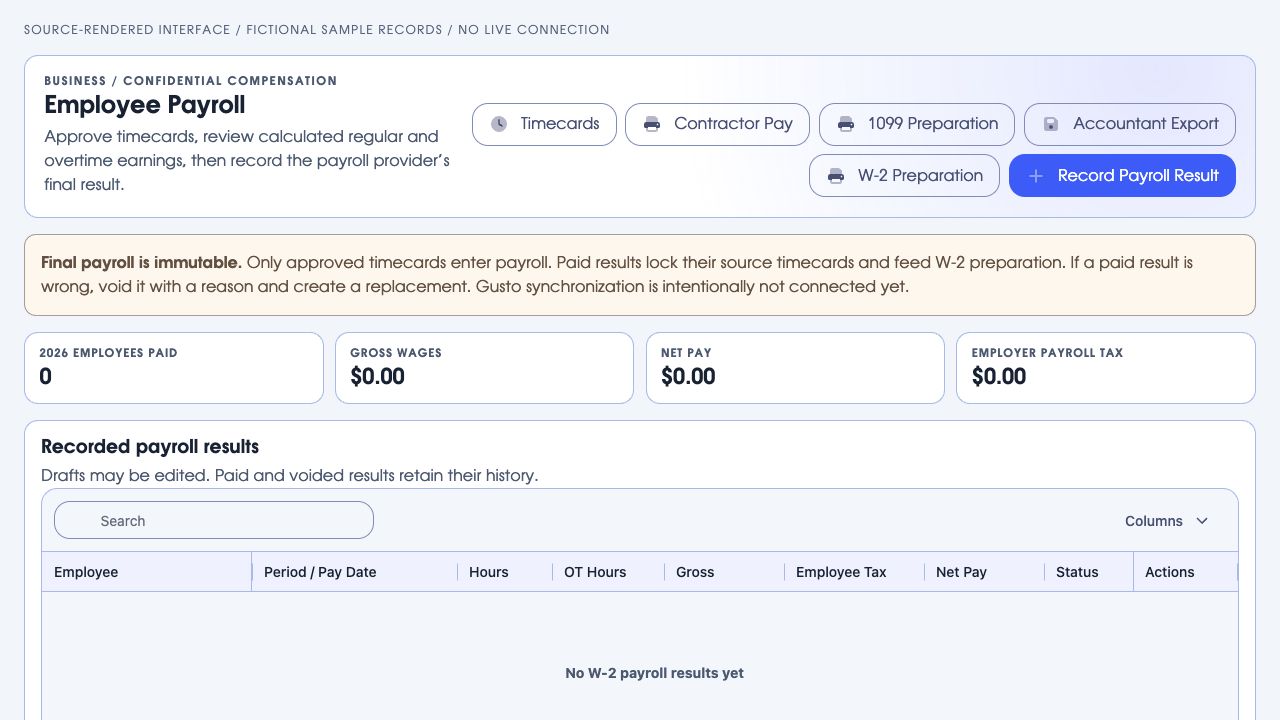Click the printer icon on Contractor Pay
This screenshot has width=1280, height=720.
click(x=652, y=124)
